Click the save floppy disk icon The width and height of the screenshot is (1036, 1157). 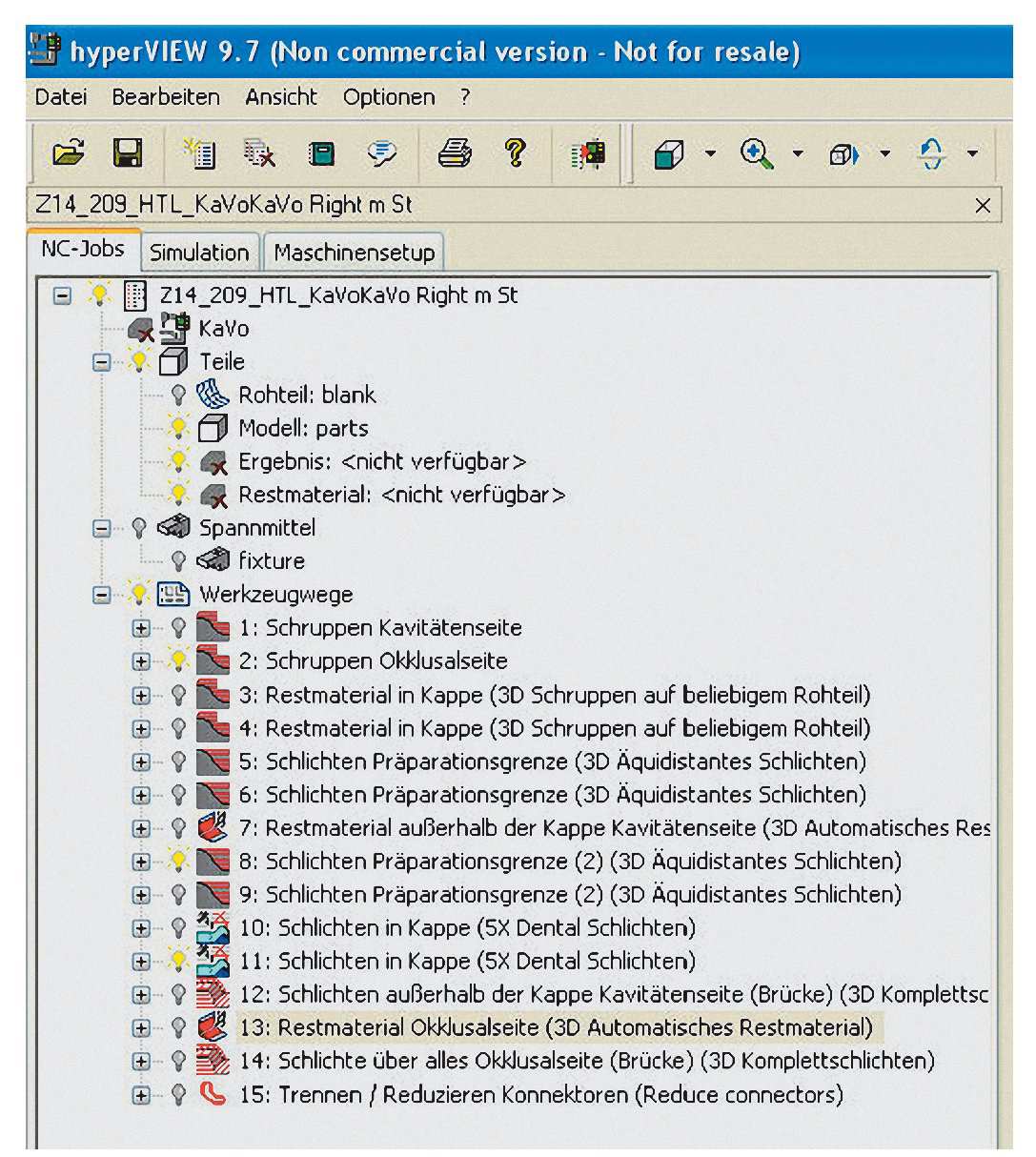pos(127,152)
